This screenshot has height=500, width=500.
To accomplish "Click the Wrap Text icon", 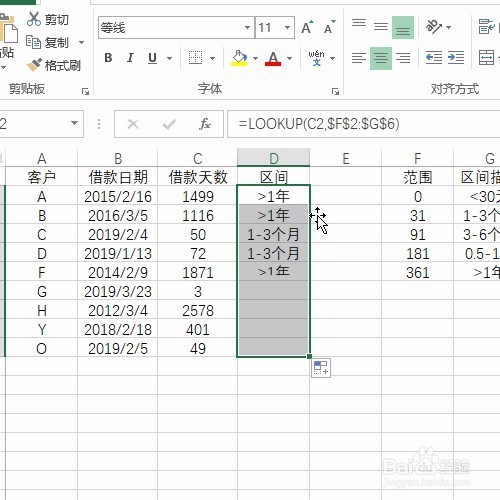I will [x=486, y=27].
